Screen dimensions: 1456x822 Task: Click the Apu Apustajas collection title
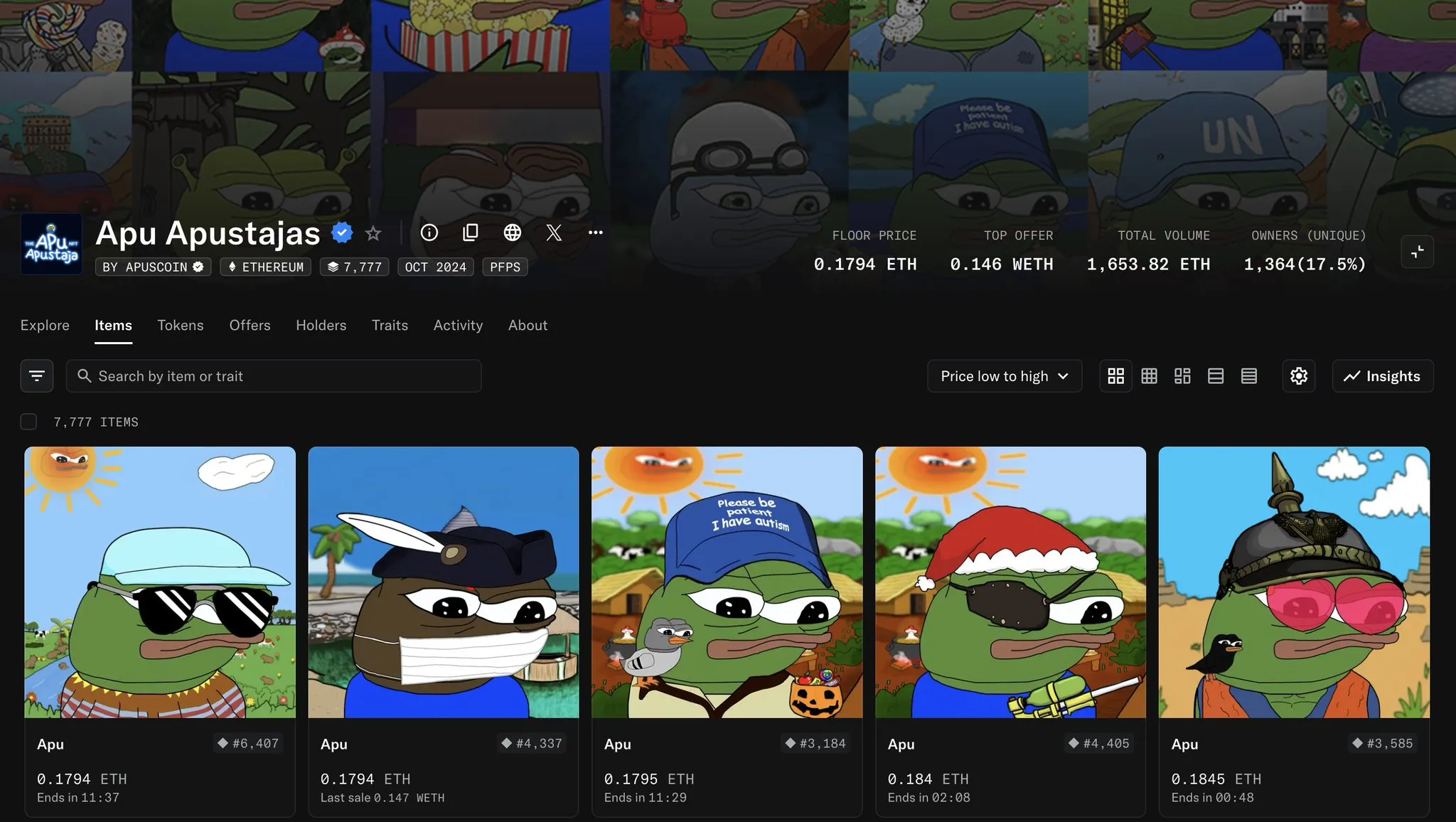coord(208,233)
